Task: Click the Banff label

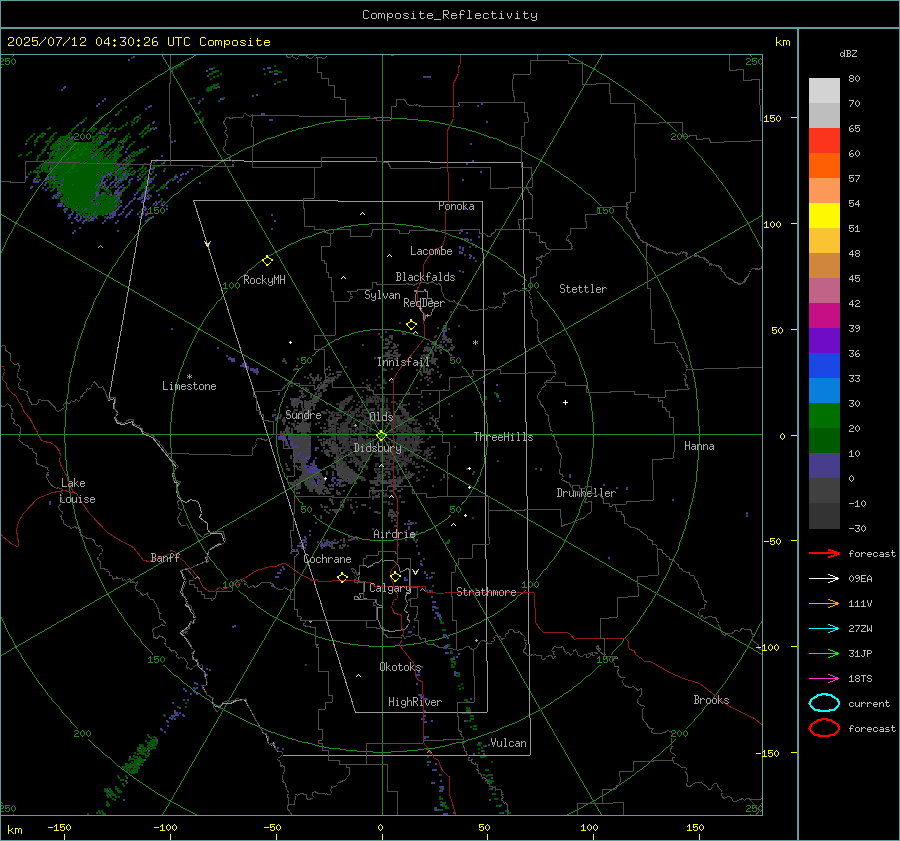Action: pos(165,558)
